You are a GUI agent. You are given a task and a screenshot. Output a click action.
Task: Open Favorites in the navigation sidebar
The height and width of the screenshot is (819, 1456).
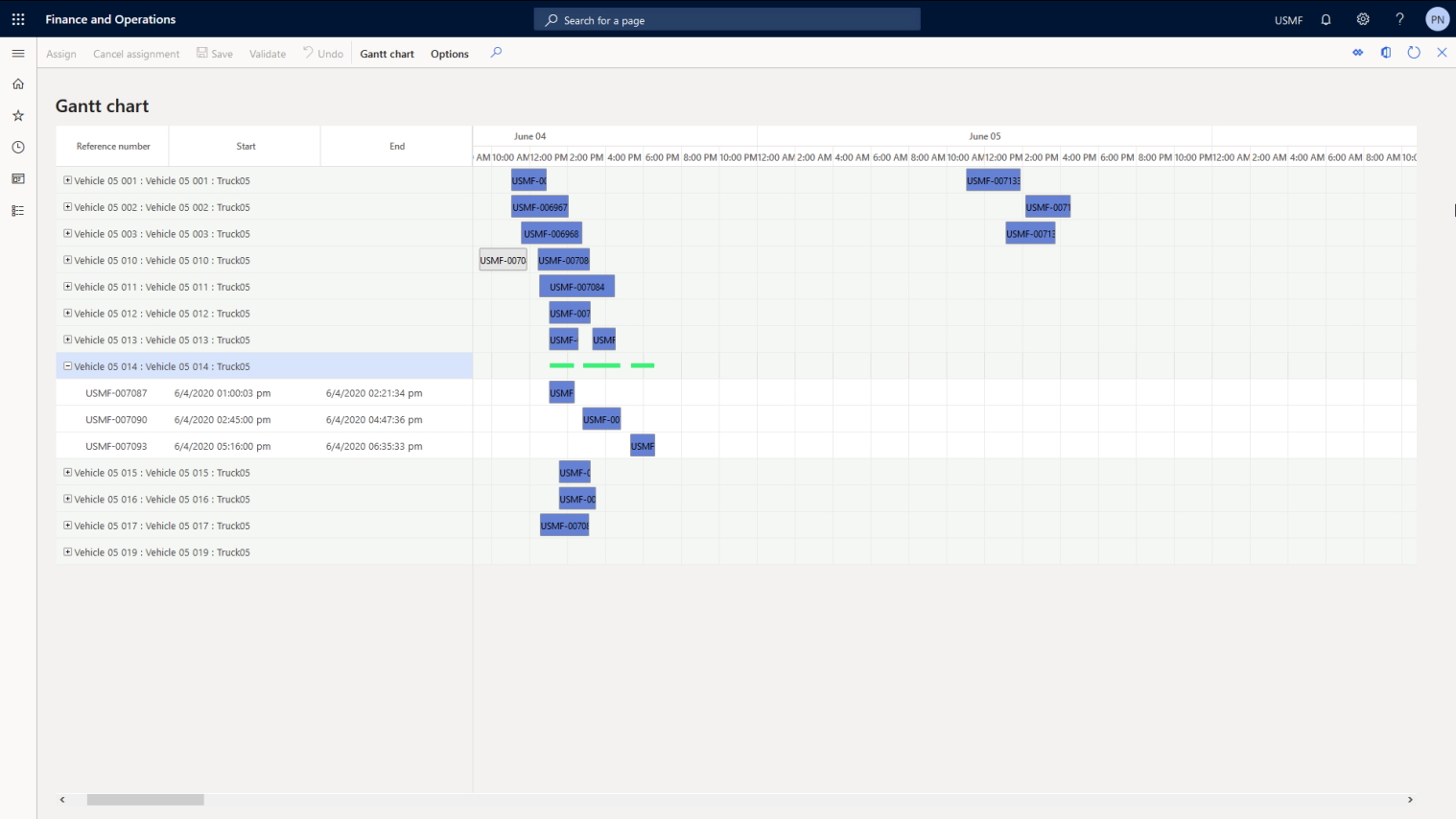(17, 115)
